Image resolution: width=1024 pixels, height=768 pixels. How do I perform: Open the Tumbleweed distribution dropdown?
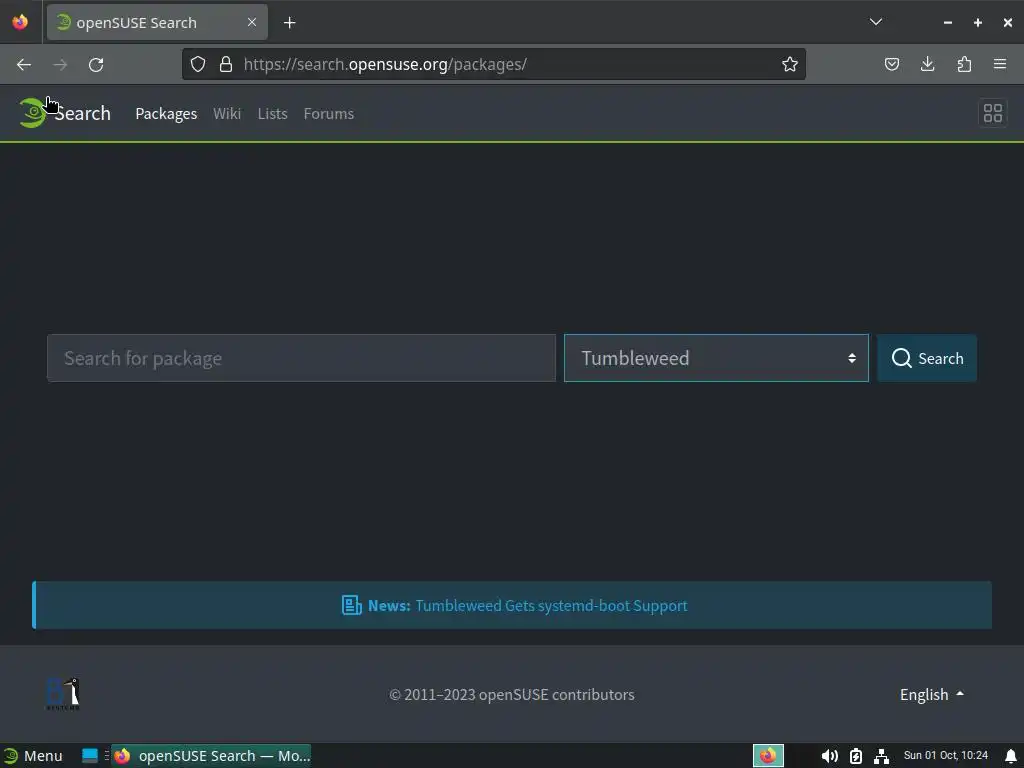point(716,358)
